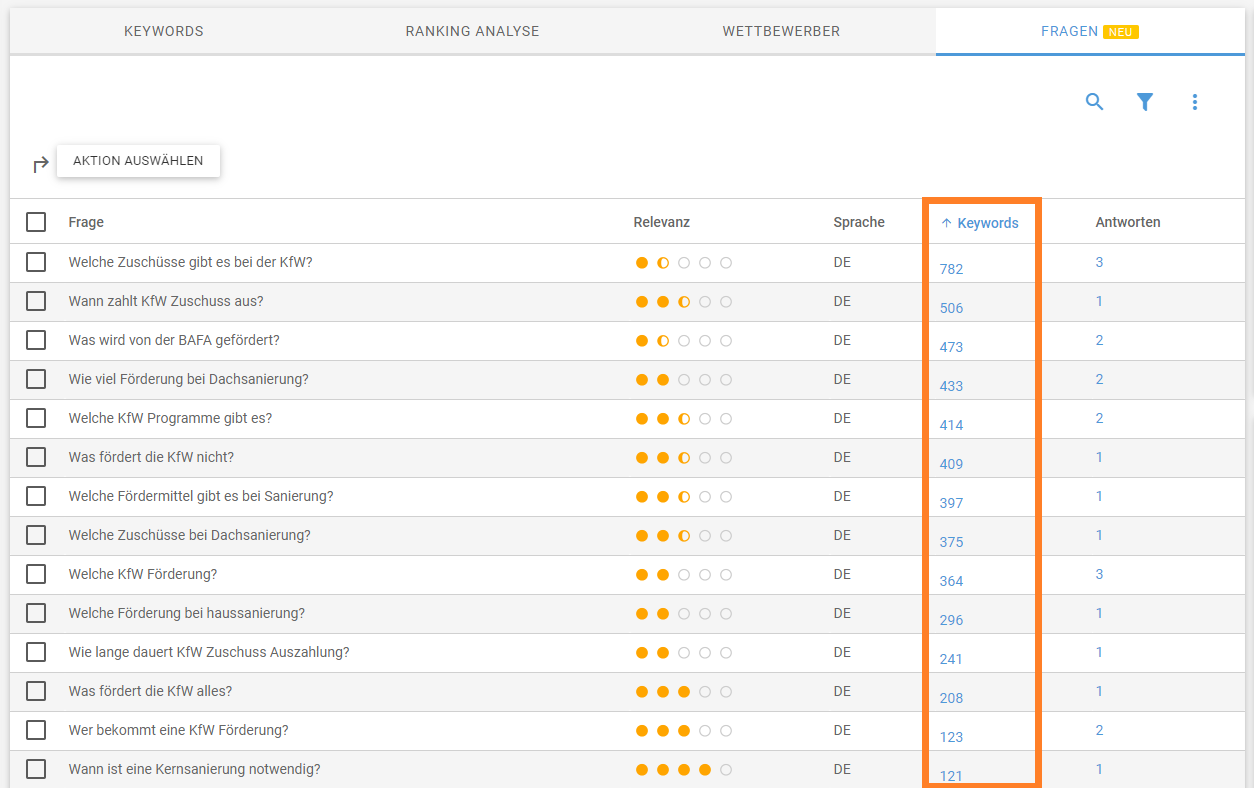Sort by the Keywords column header
The height and width of the screenshot is (788, 1254).
(988, 223)
